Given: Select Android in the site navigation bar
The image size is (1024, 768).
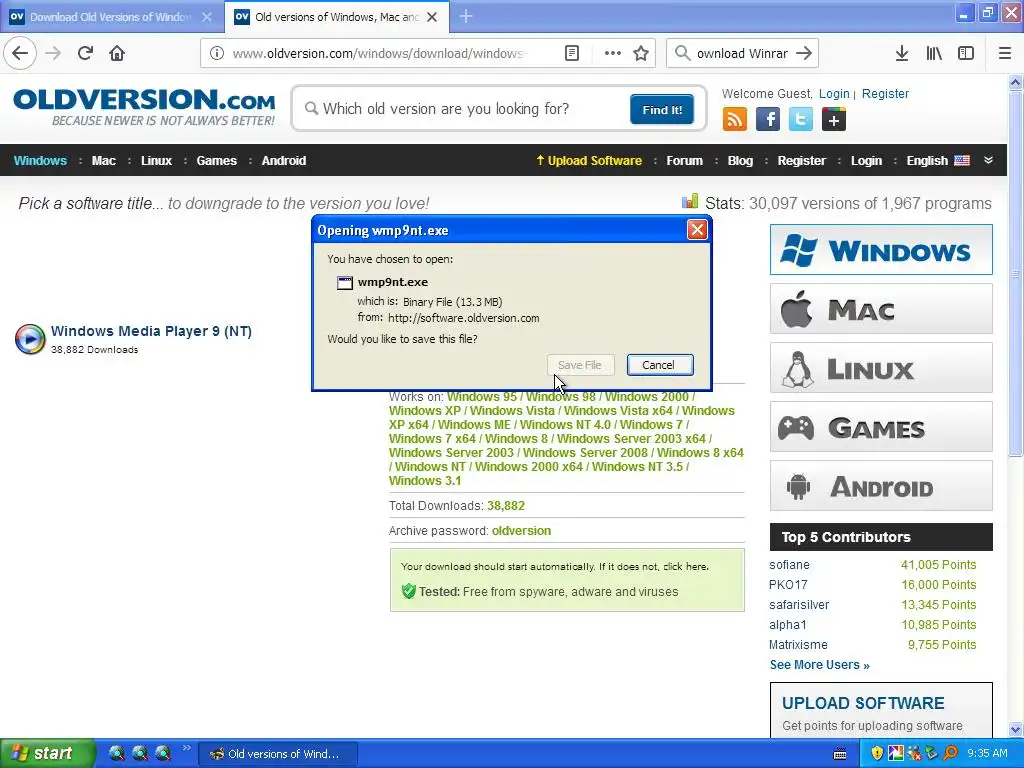Looking at the screenshot, I should [283, 161].
